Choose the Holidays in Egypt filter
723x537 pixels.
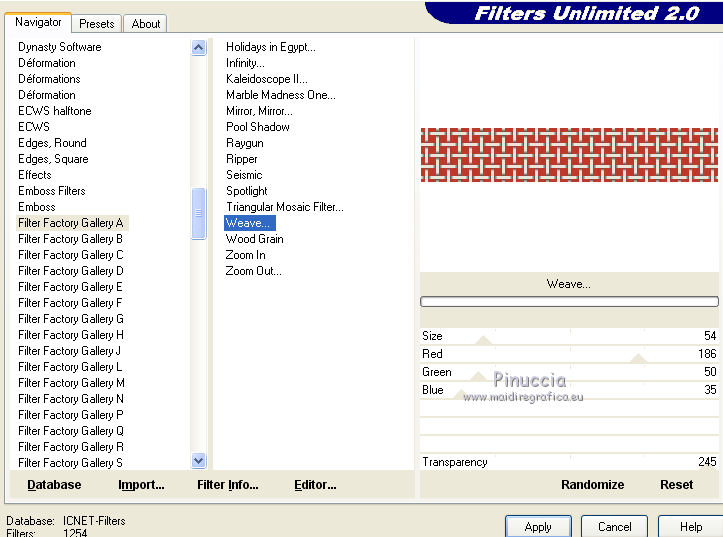tap(271, 47)
